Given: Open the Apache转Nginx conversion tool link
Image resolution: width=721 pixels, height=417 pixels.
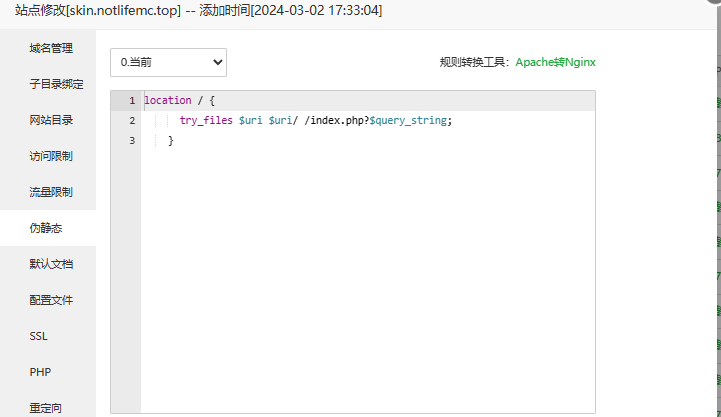Looking at the screenshot, I should point(555,62).
